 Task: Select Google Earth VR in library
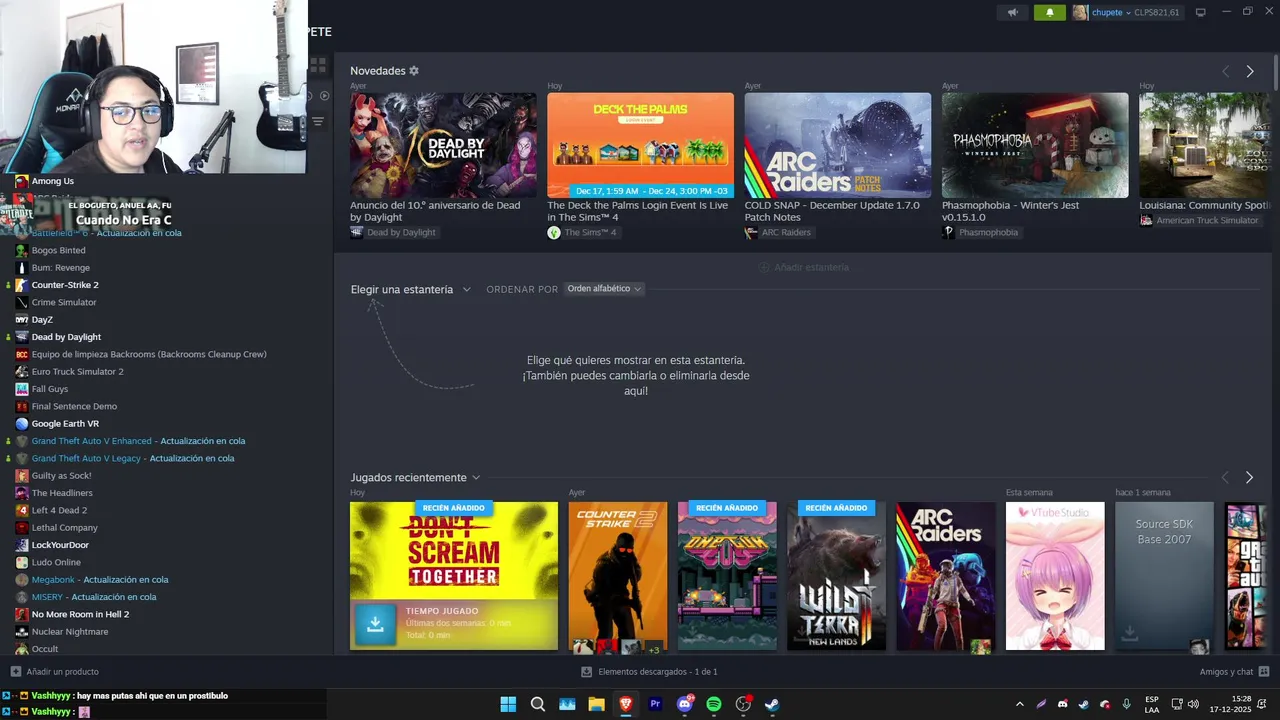(65, 424)
